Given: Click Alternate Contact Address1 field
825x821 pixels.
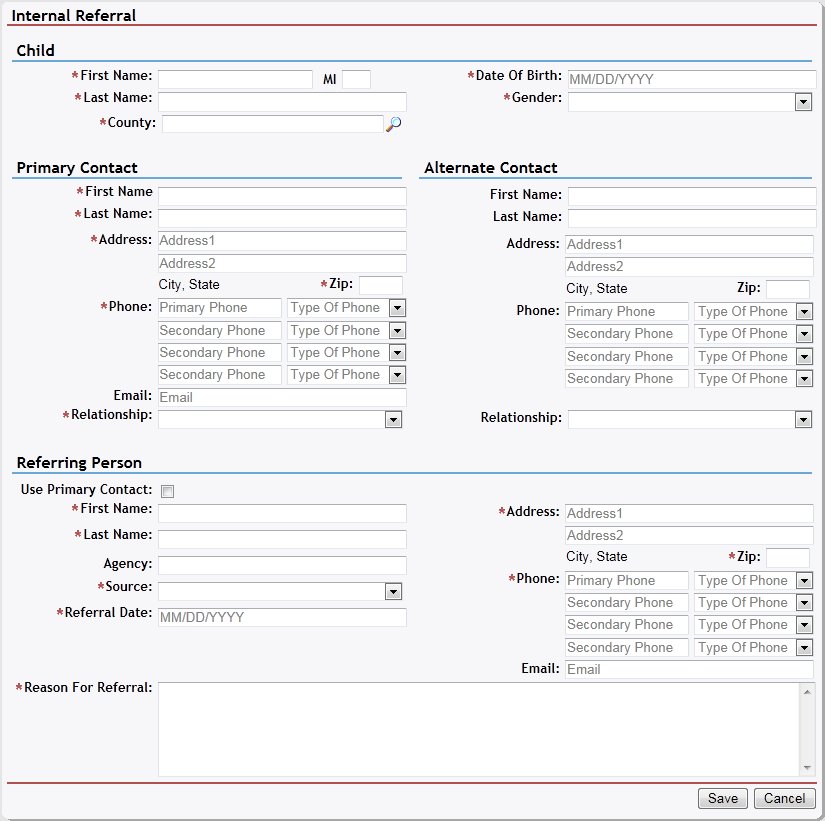Looking at the screenshot, I should [x=689, y=244].
